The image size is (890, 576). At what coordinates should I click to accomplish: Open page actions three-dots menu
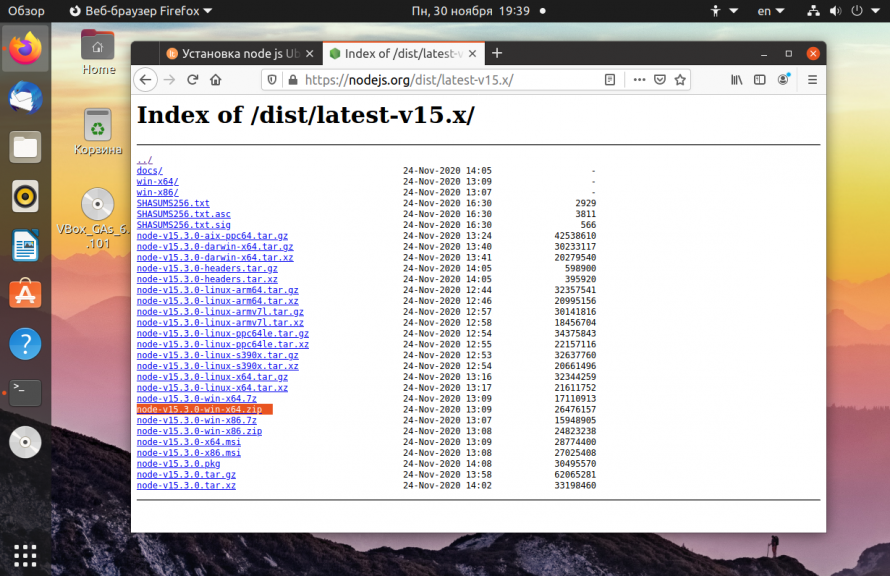coord(639,80)
